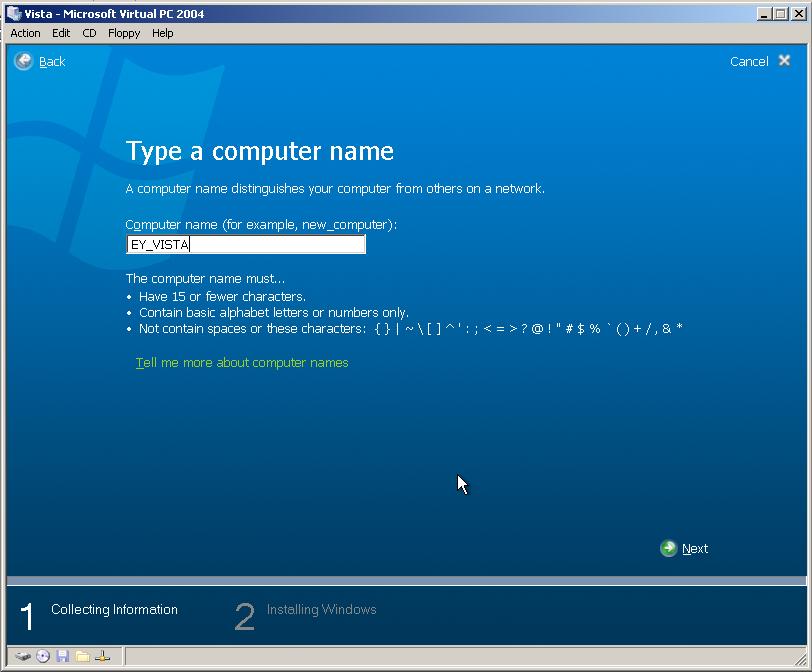Click the round Back arrow icon
The image size is (812, 672).
(23, 61)
